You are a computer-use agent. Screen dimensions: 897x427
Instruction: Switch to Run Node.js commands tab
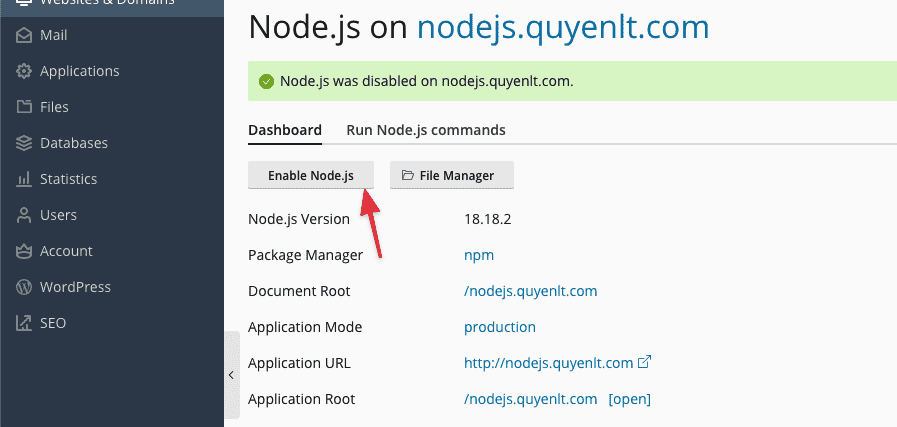click(425, 130)
